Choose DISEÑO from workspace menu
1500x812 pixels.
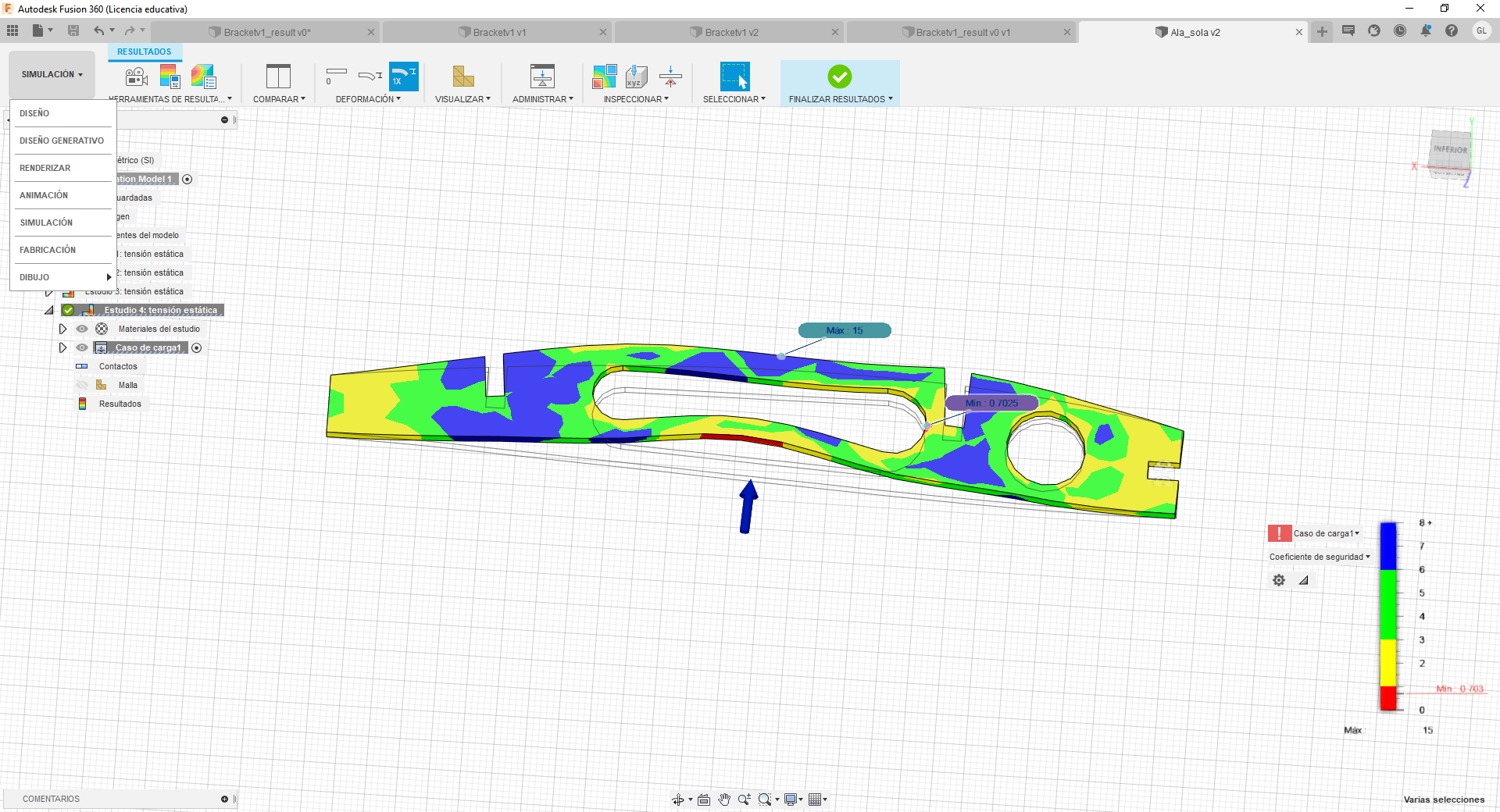(62, 113)
